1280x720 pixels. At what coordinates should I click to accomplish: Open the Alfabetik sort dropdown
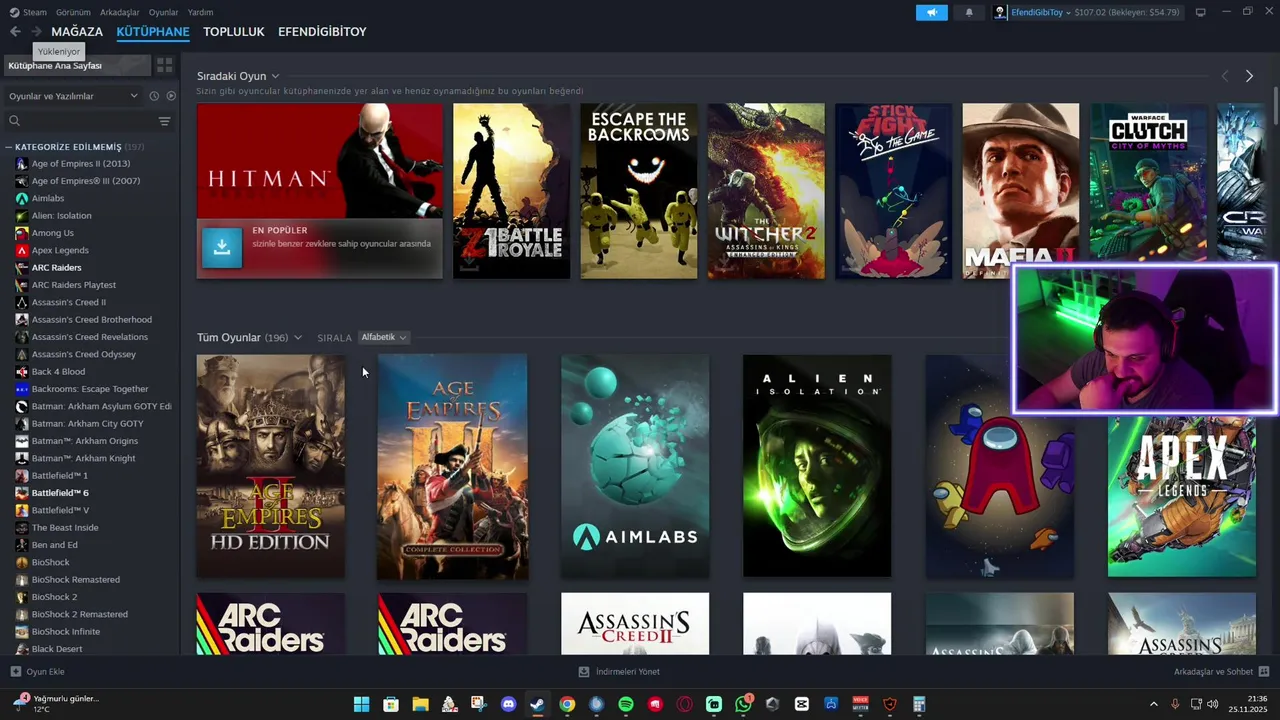(x=384, y=337)
